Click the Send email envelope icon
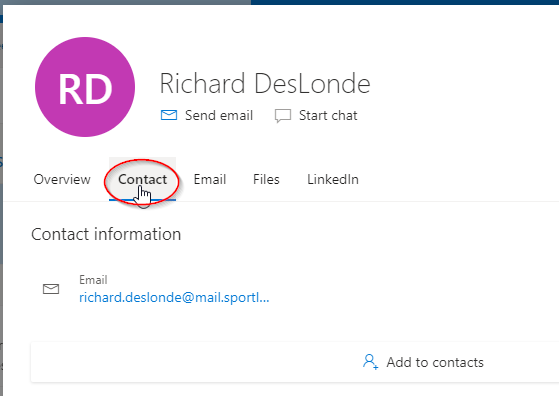 (169, 115)
